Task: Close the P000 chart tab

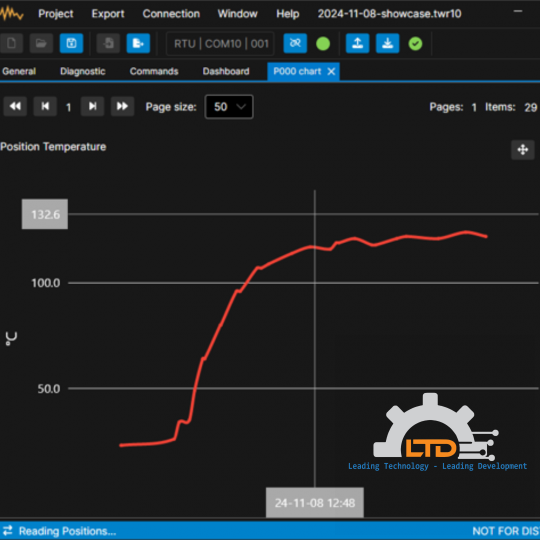Action: tap(331, 71)
